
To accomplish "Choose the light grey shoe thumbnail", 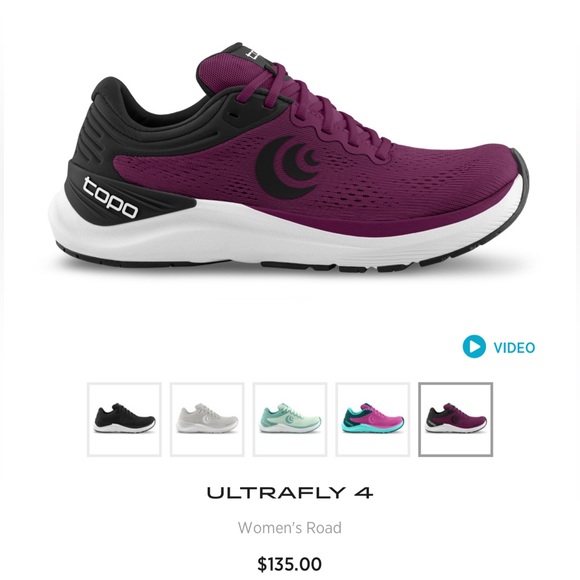I will click(207, 419).
